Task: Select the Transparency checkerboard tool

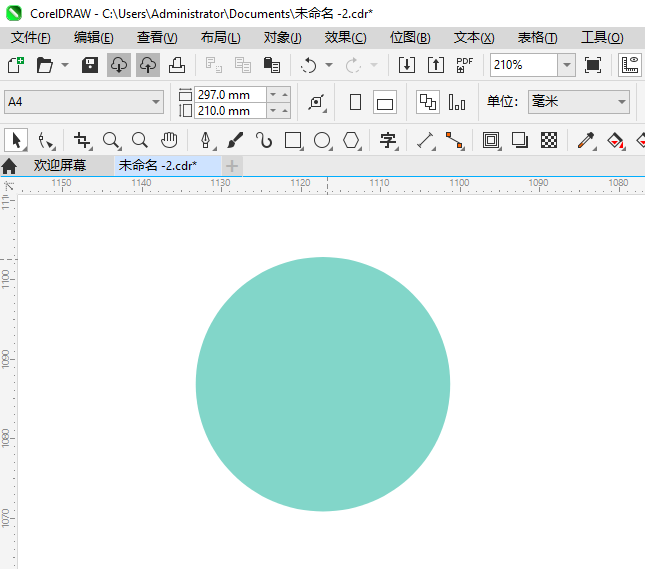Action: (x=549, y=140)
